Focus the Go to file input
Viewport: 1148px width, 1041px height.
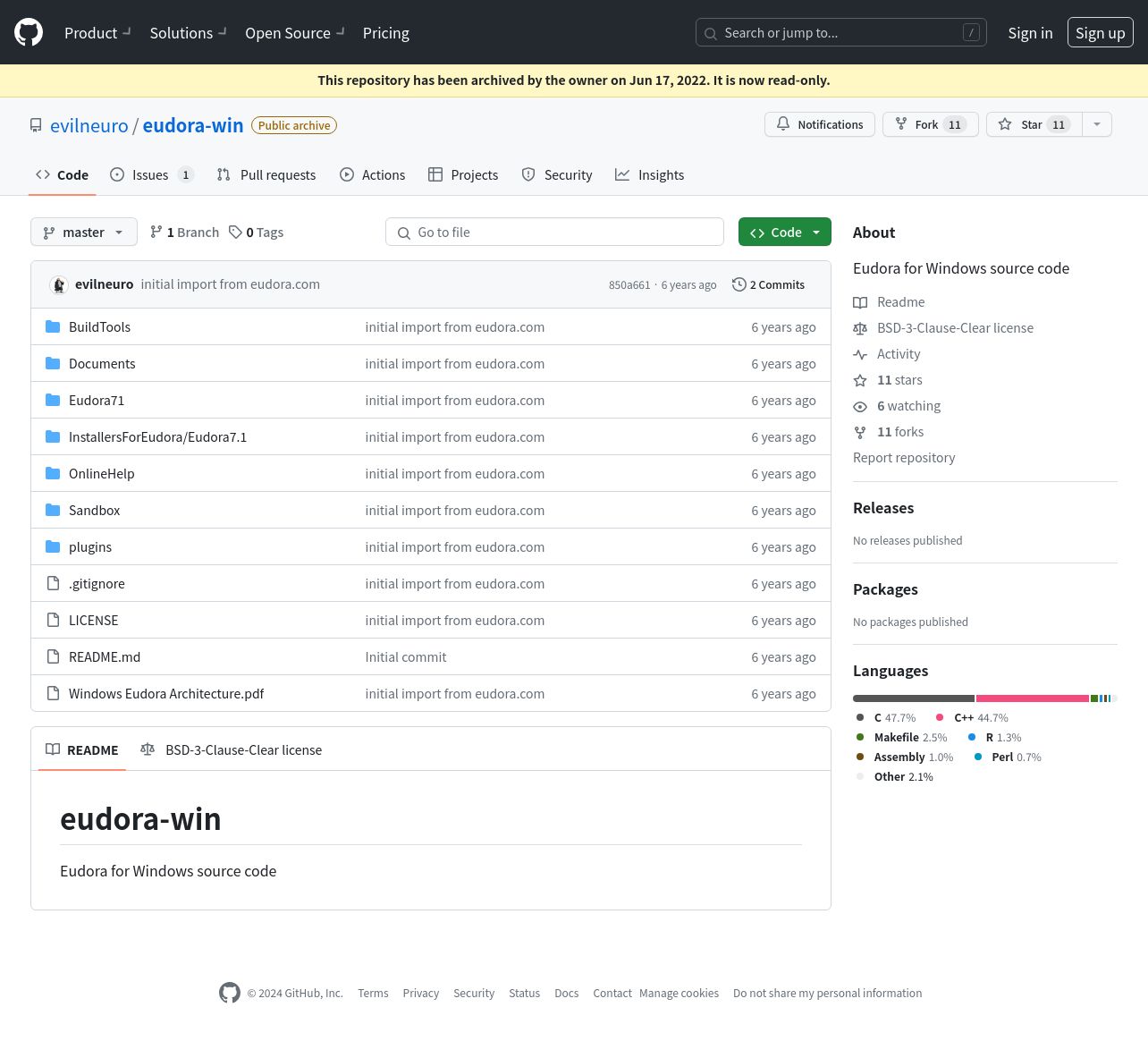point(554,232)
